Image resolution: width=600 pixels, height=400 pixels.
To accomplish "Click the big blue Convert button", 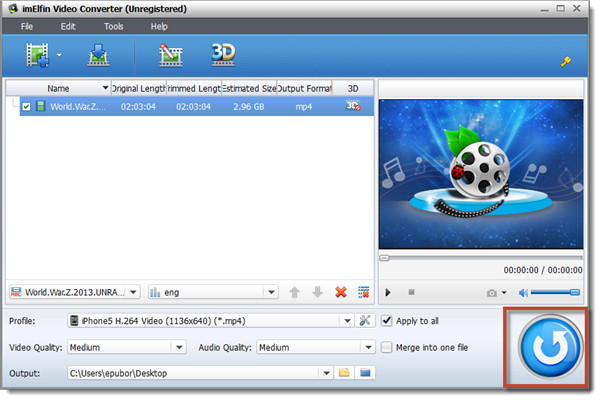I will coord(550,347).
